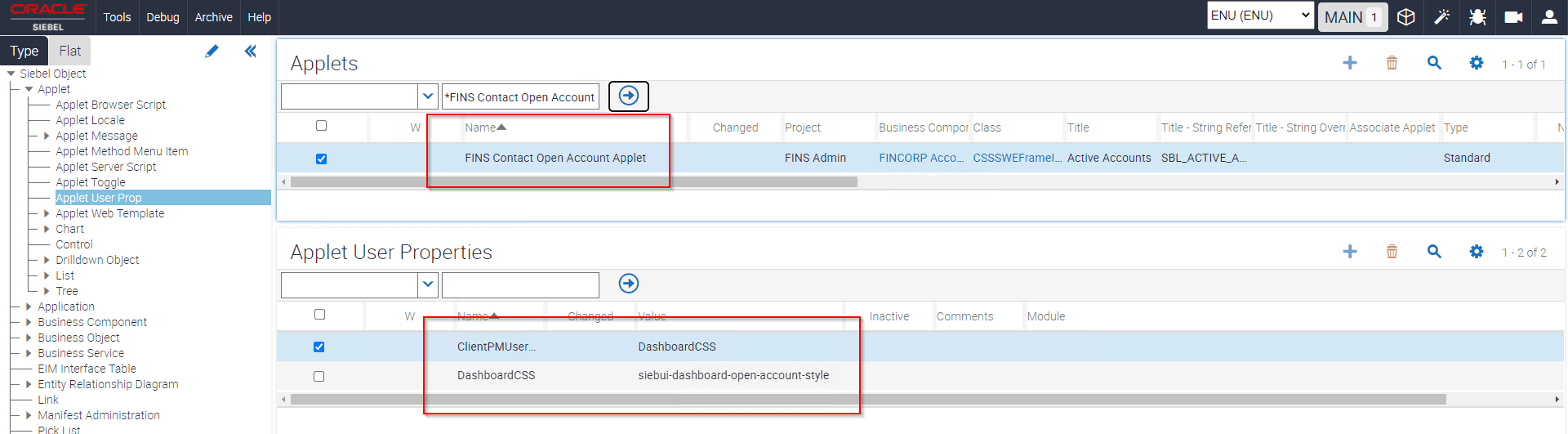Viewport: 1568px width, 434px height.
Task: Click User Properties horizontal scrollbar thumb
Action: coord(868,400)
